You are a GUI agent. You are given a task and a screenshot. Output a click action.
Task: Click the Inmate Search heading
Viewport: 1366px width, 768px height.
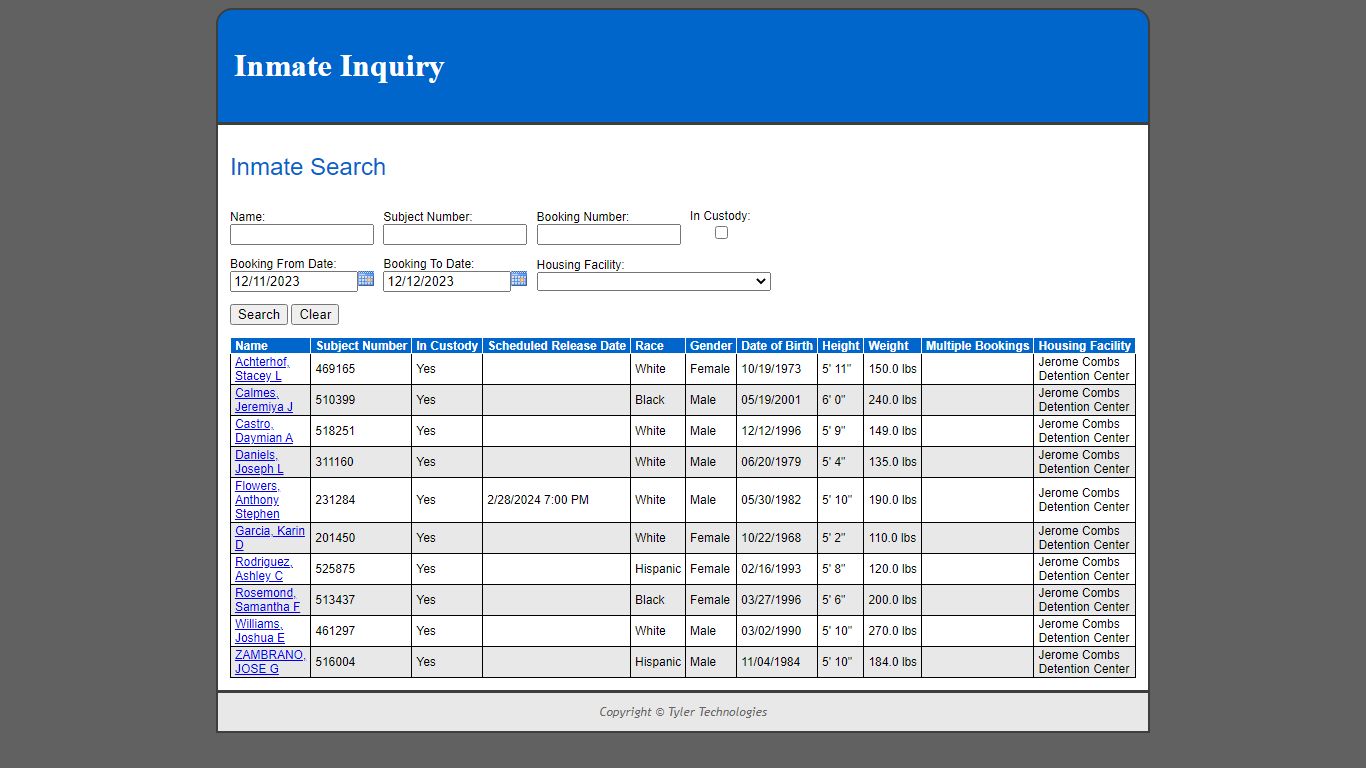coord(308,167)
